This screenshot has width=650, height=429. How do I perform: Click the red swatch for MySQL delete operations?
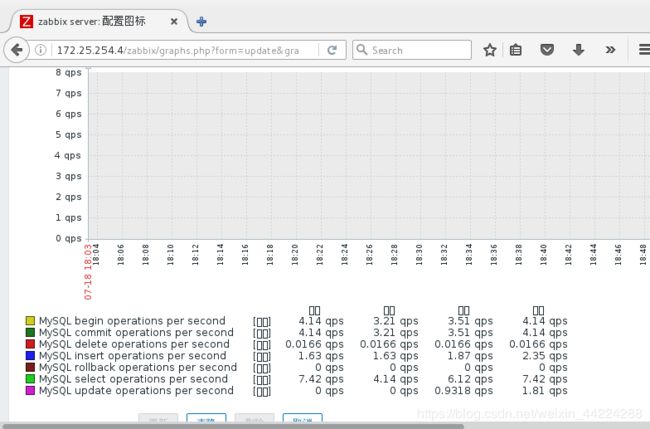30,344
